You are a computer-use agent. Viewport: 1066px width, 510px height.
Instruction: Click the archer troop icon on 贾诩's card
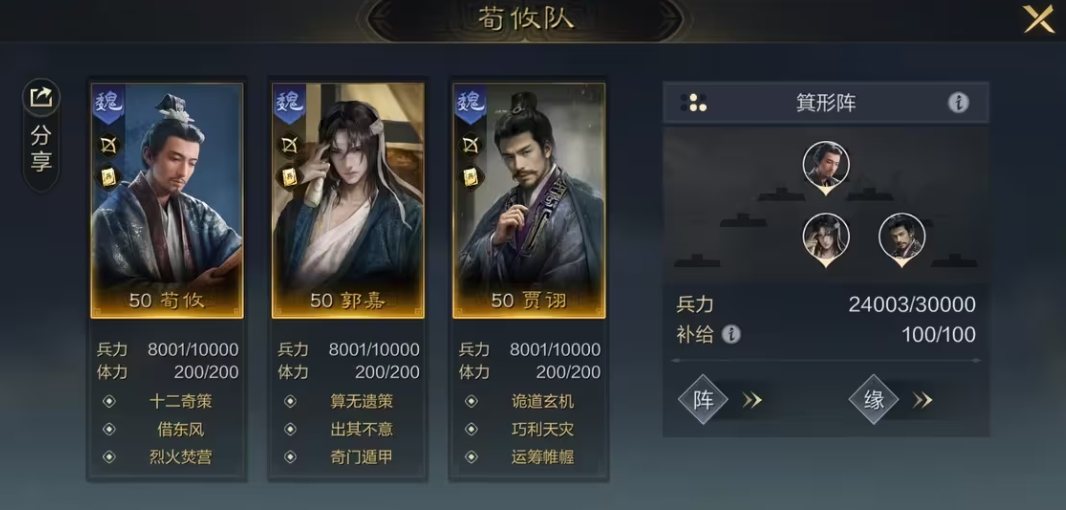click(x=470, y=144)
